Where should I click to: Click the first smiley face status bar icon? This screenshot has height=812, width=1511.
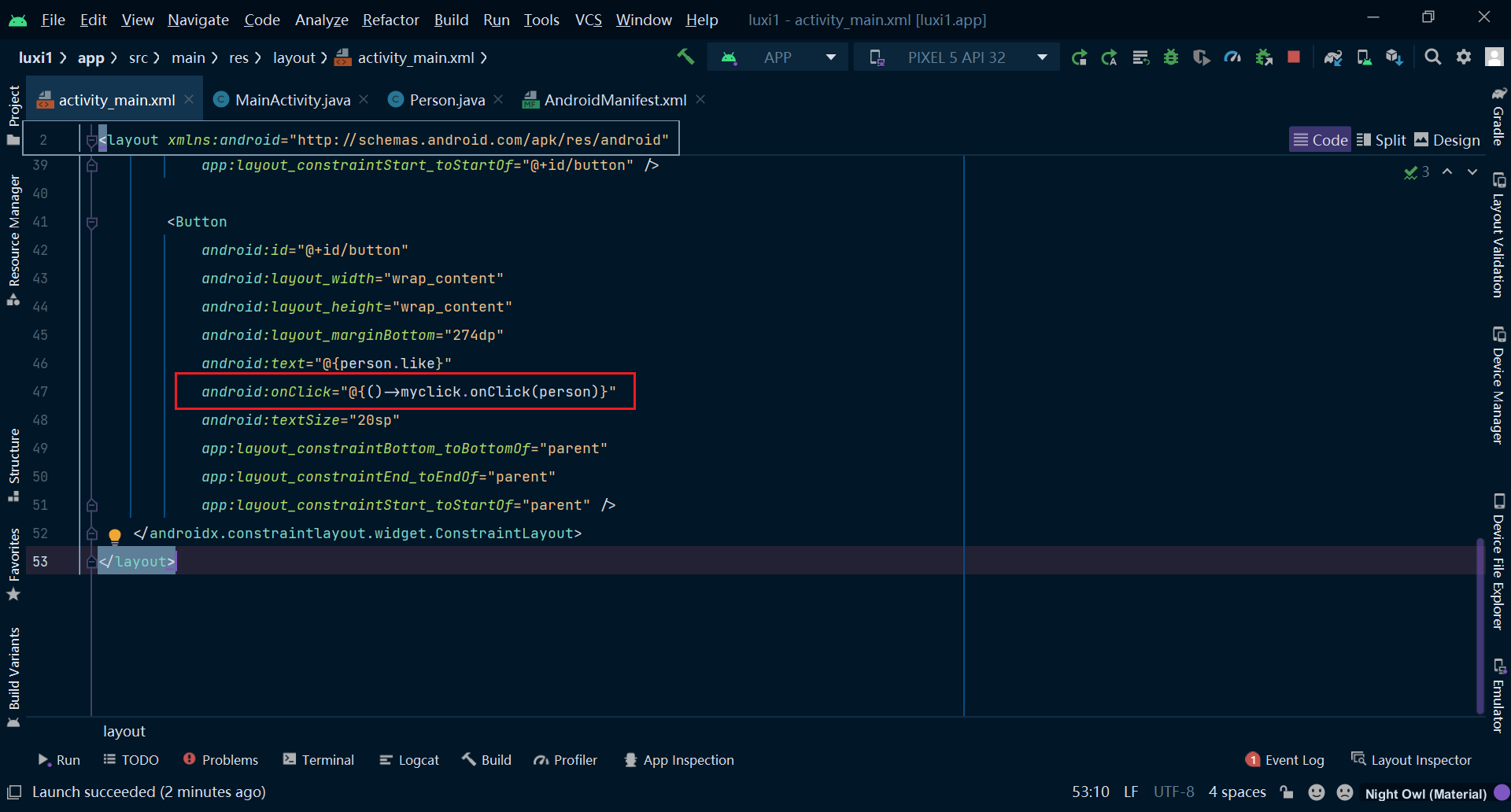click(x=1317, y=792)
